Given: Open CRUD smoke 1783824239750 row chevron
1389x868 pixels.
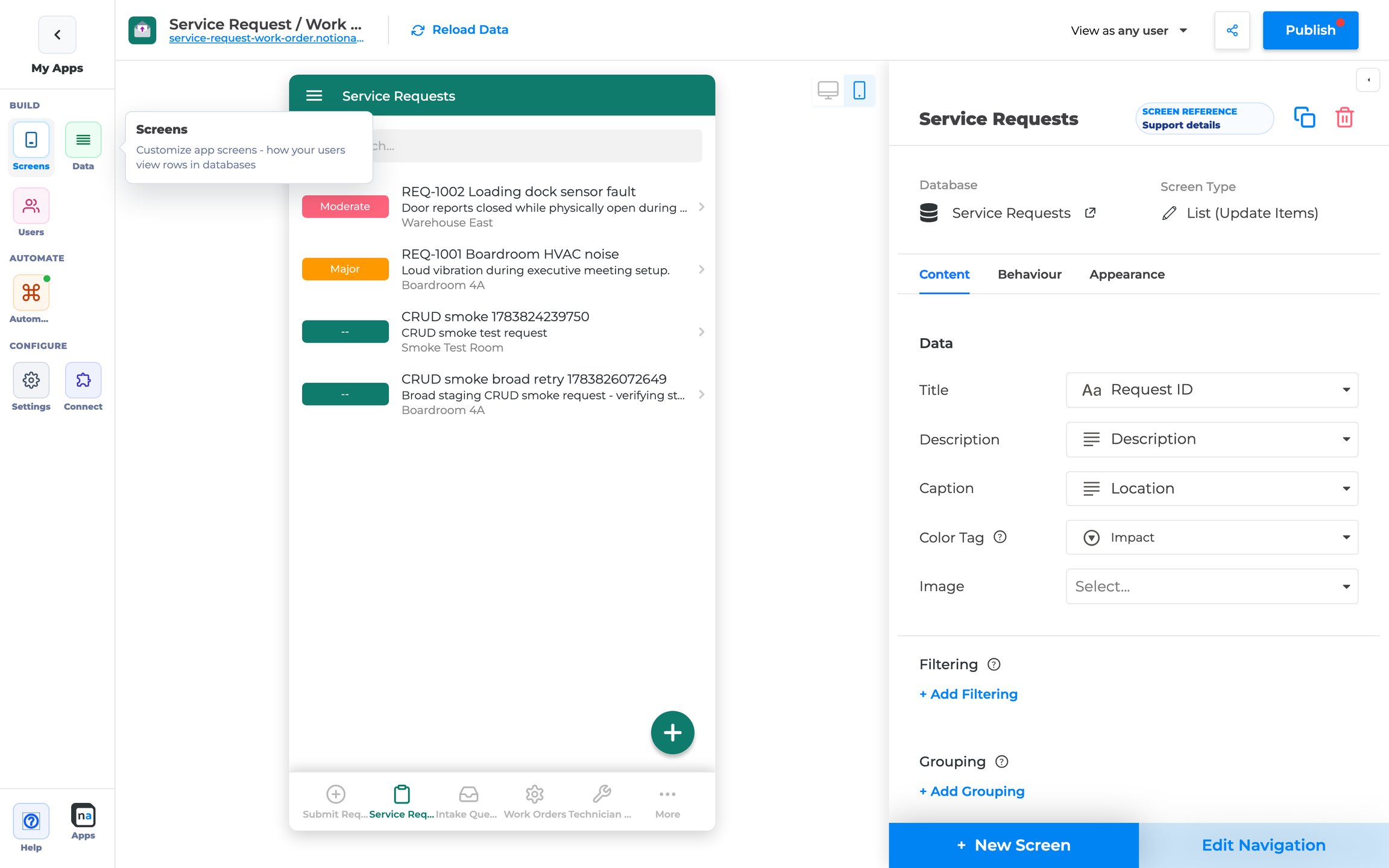Looking at the screenshot, I should 701,332.
